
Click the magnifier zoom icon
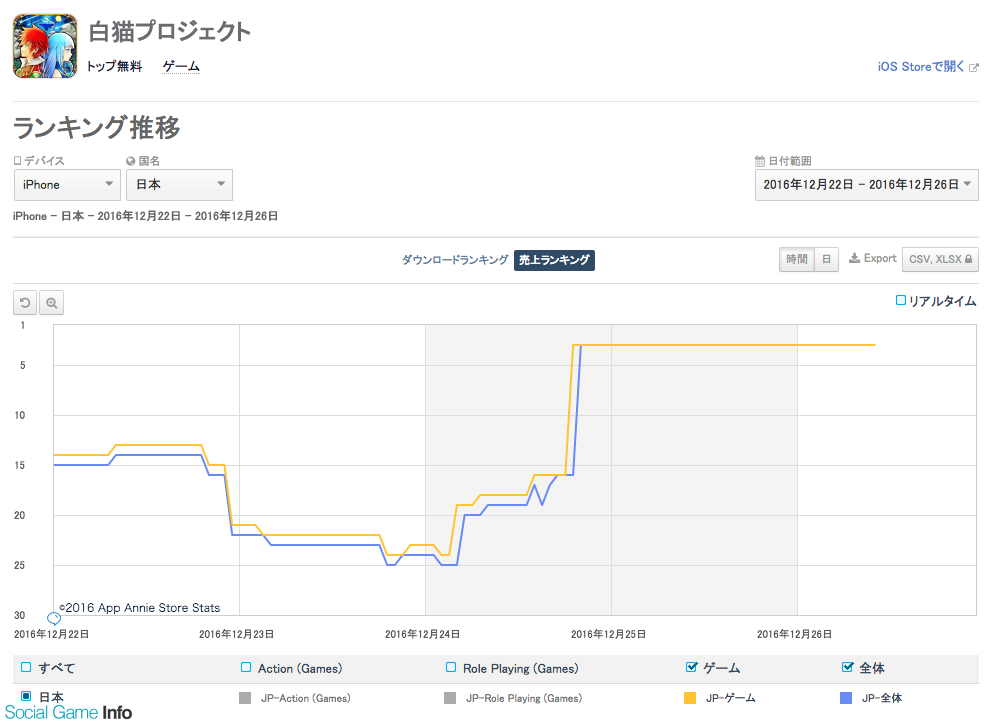(51, 303)
